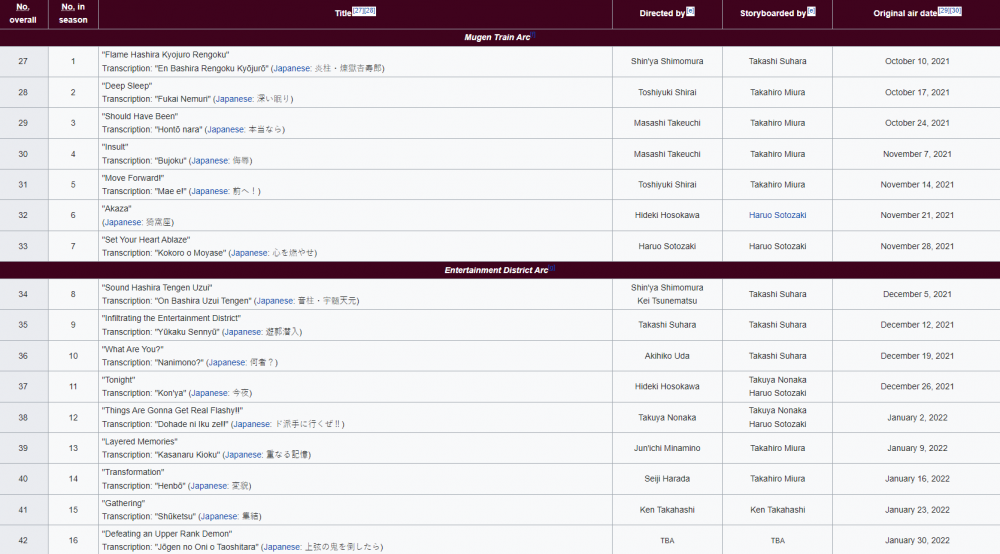Click the air date "January 2, 2022"
This screenshot has width=1000, height=554.
pyautogui.click(x=917, y=418)
